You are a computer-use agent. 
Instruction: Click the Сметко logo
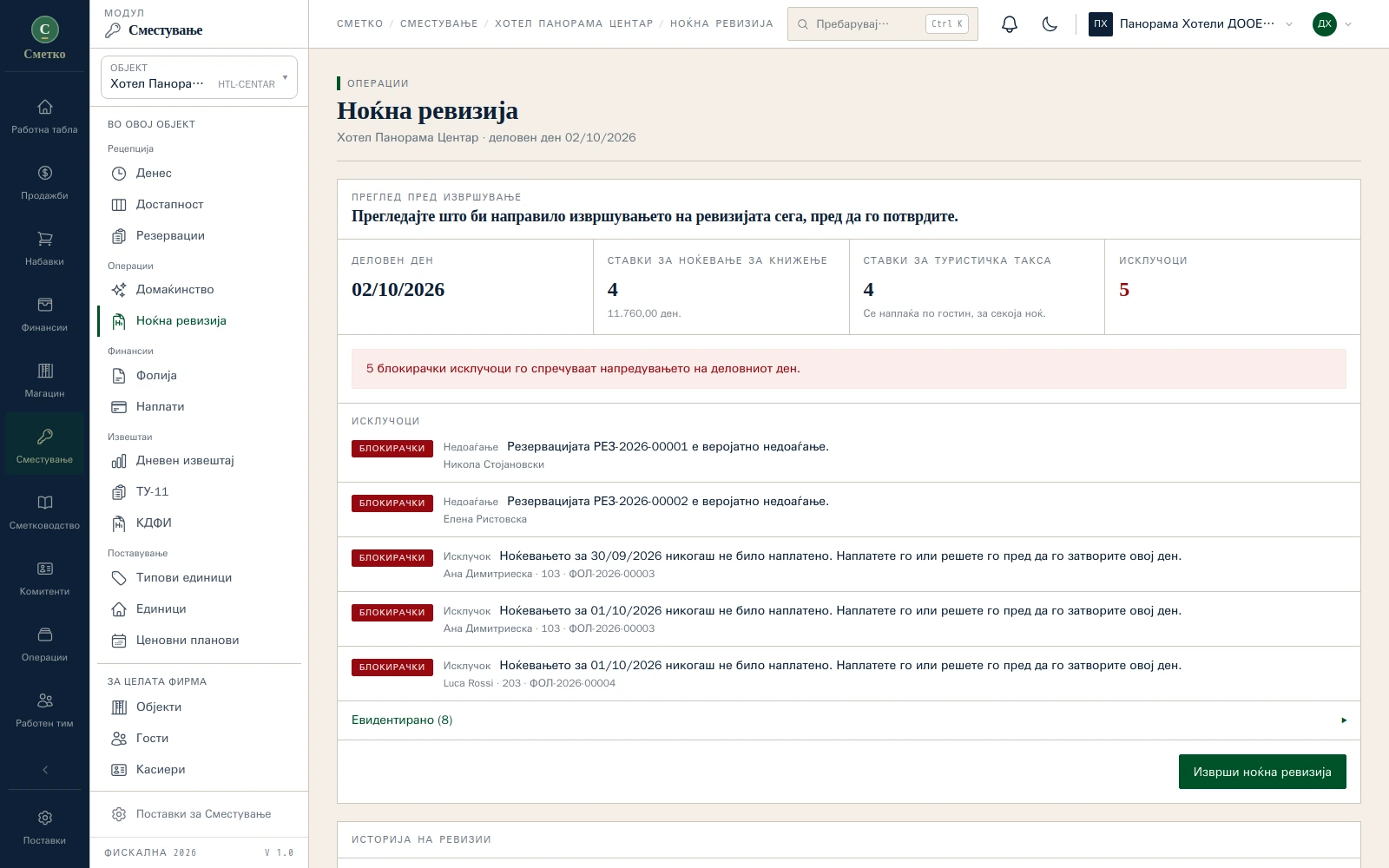click(x=44, y=39)
